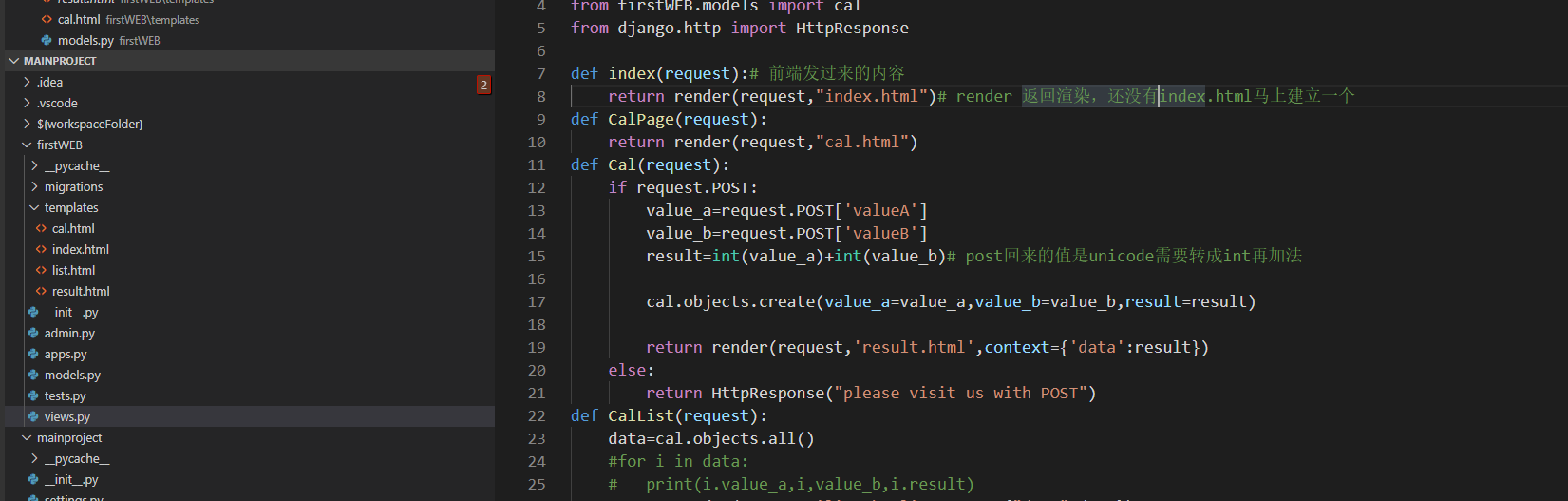Viewport: 1568px width, 501px height.
Task: Open cal.html in the templates folder
Action: [x=249, y=229]
